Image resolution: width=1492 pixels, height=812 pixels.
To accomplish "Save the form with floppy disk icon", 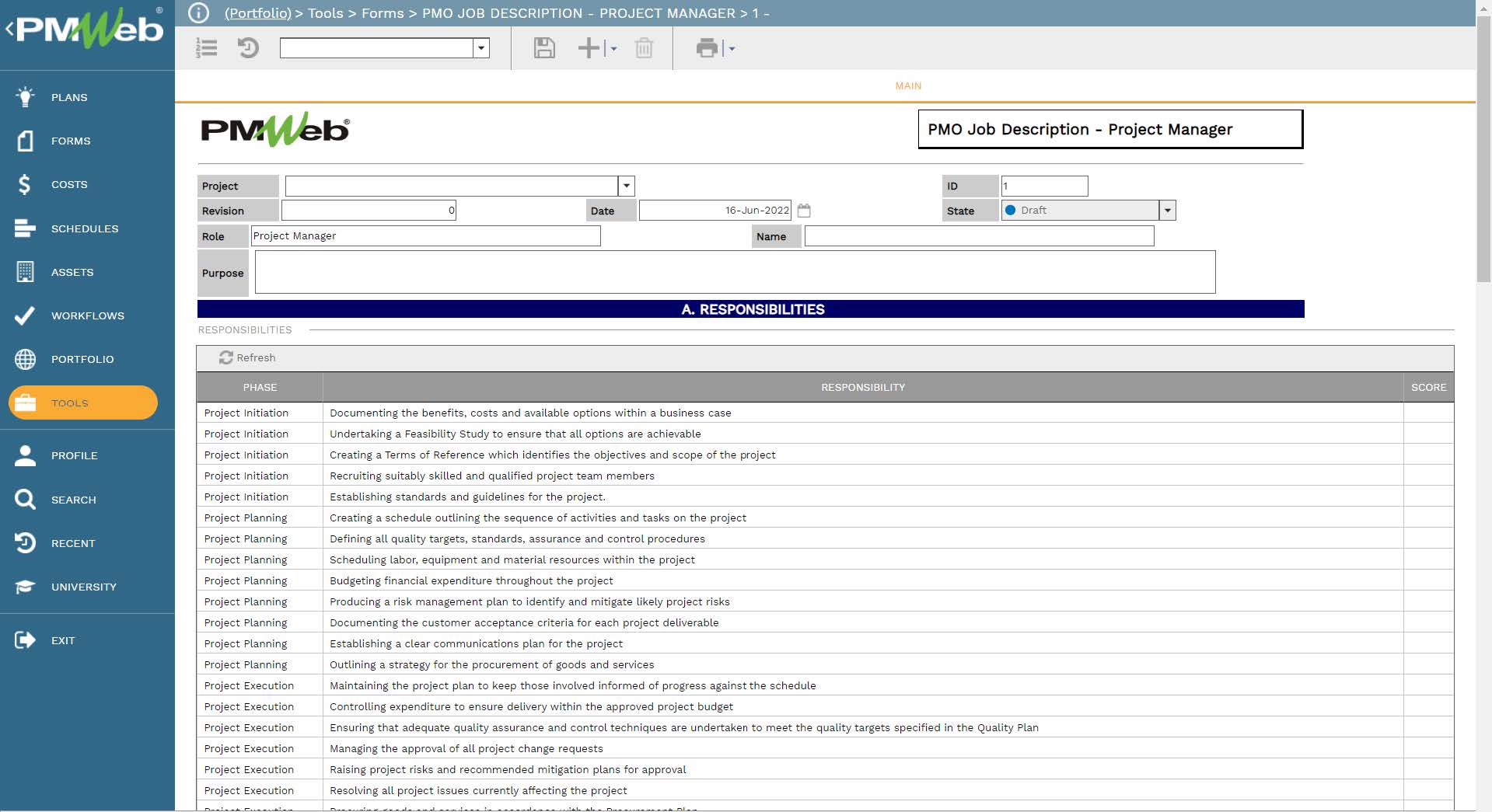I will point(544,48).
